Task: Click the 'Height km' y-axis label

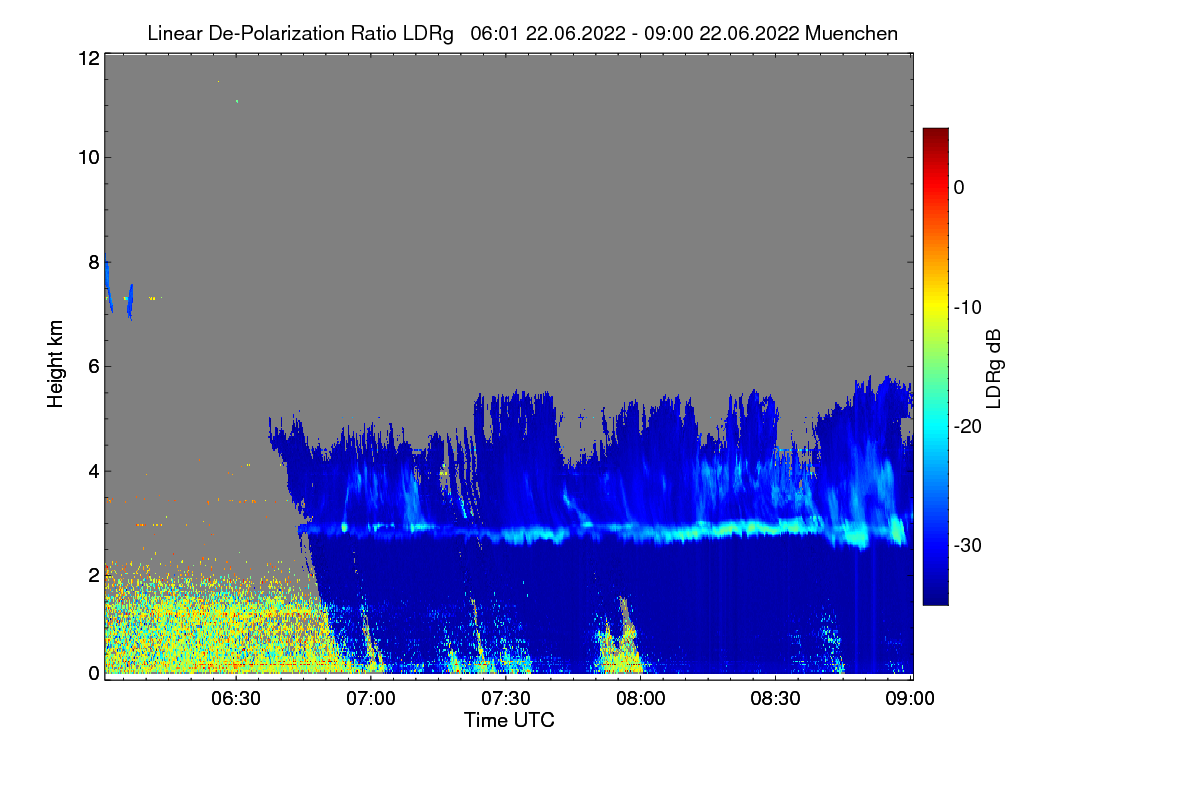Action: coord(56,364)
